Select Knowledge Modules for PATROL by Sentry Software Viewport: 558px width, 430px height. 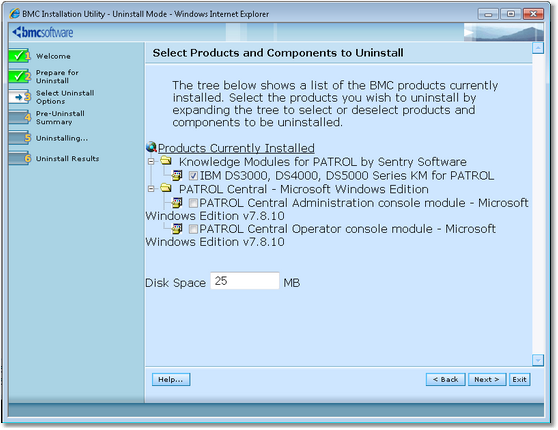pyautogui.click(x=322, y=162)
